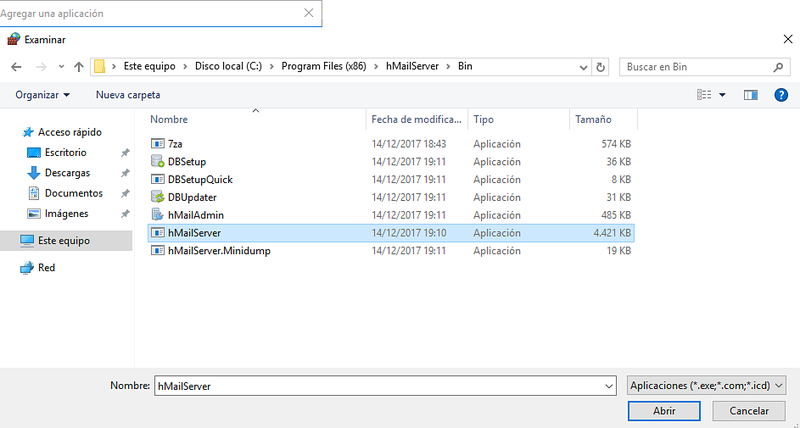Click Disco local (C:) breadcrumb

[x=229, y=67]
